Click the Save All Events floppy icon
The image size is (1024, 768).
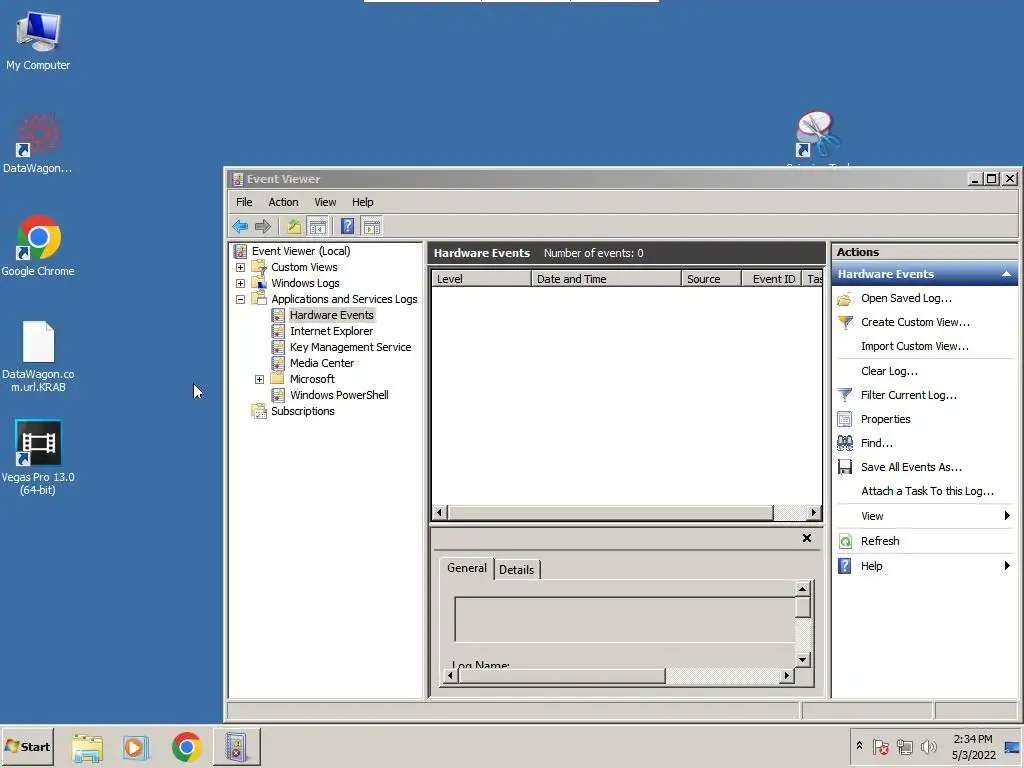pyautogui.click(x=844, y=467)
